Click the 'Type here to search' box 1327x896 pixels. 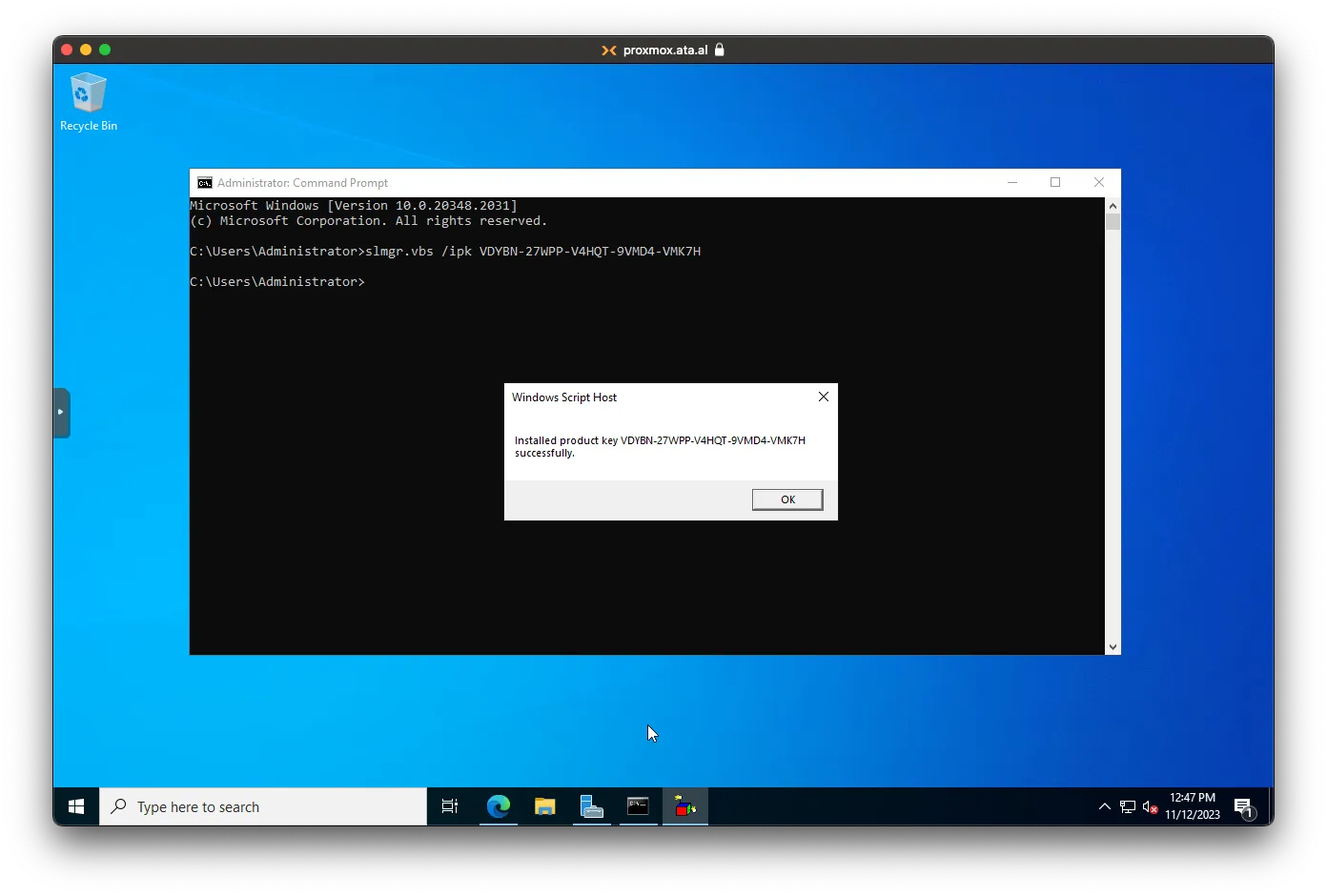tap(263, 806)
